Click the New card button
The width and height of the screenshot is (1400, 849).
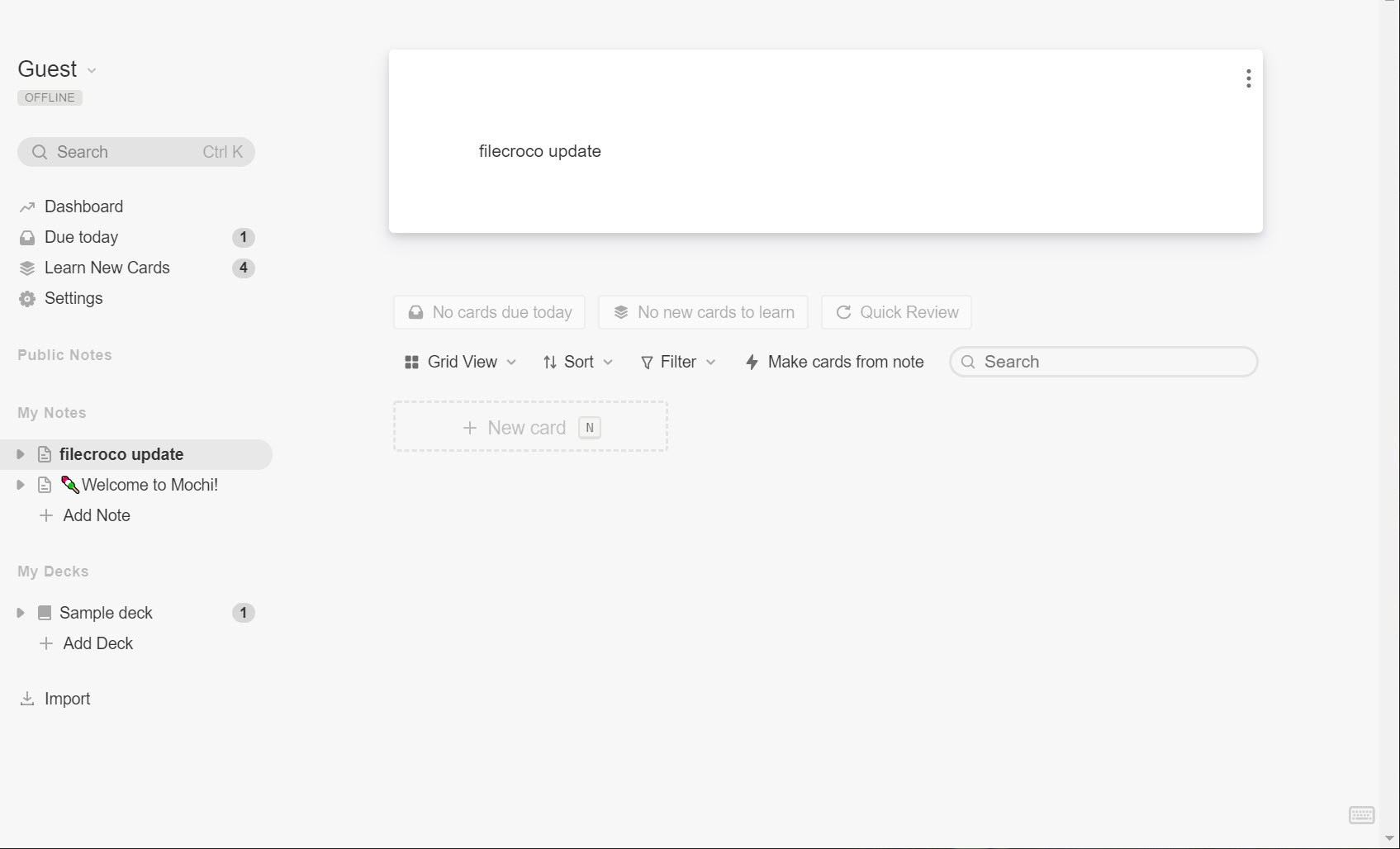[x=530, y=427]
